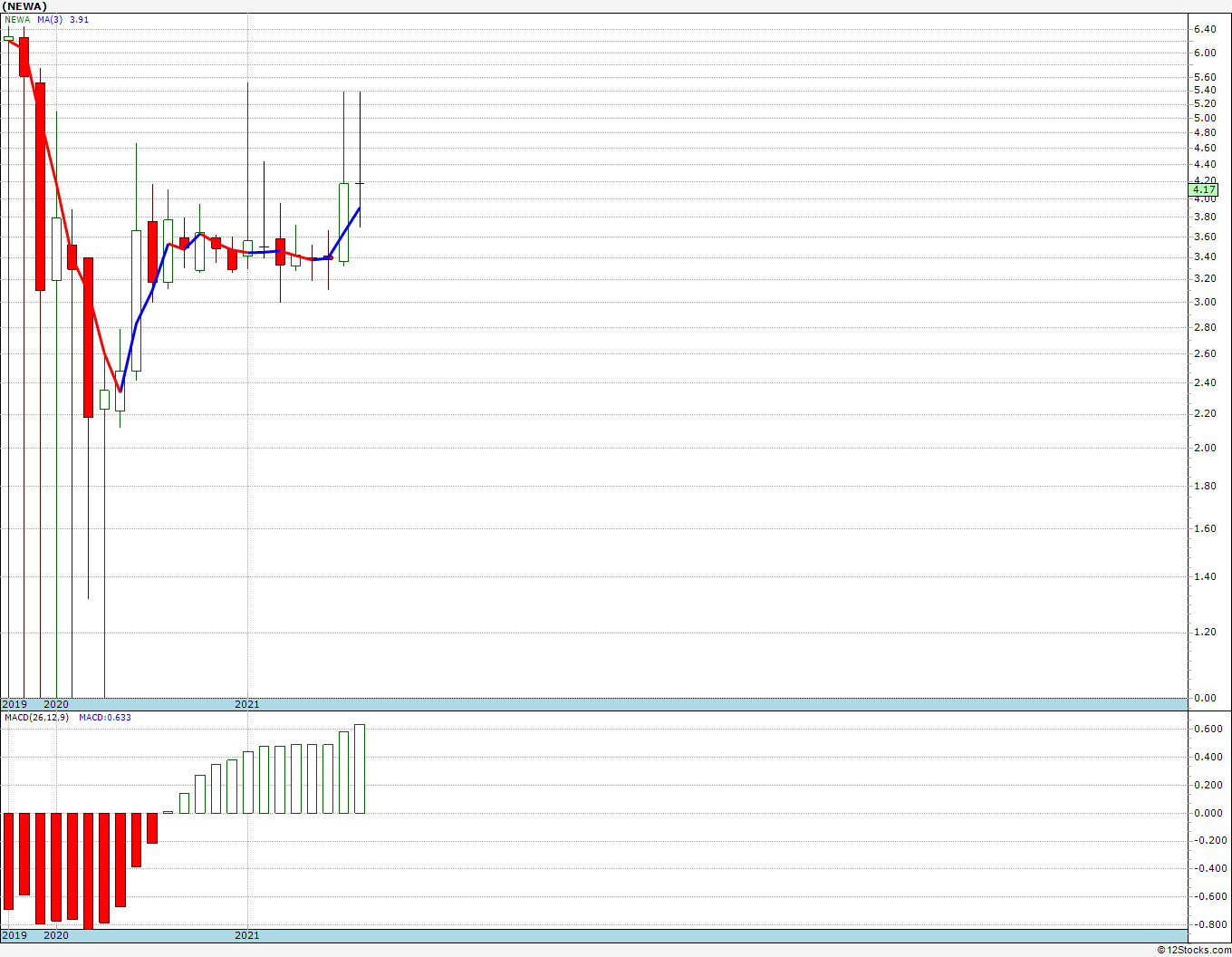Click the 2020 marker on price chart timeline
The image size is (1232, 957).
tap(56, 704)
